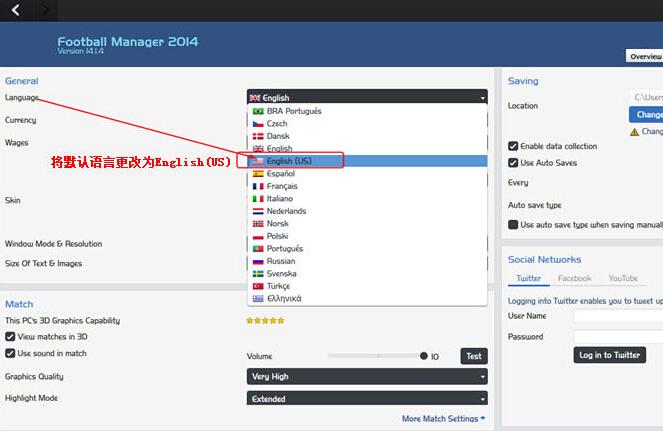
Task: Click the Spanish flag icon
Action: coord(258,174)
